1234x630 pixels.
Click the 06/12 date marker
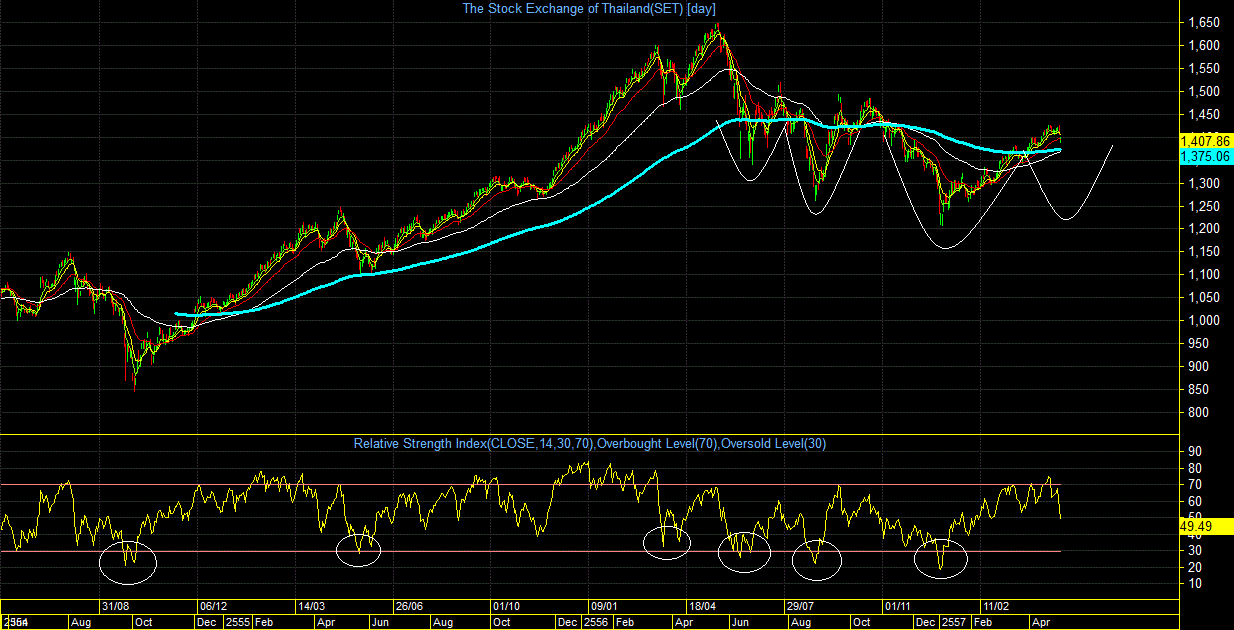pyautogui.click(x=214, y=606)
